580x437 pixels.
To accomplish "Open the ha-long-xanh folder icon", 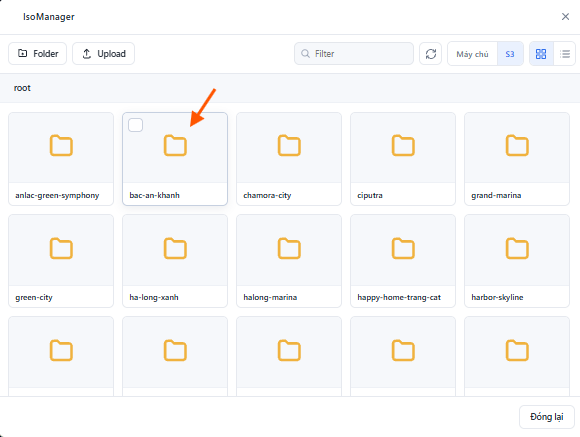I will click(x=175, y=248).
